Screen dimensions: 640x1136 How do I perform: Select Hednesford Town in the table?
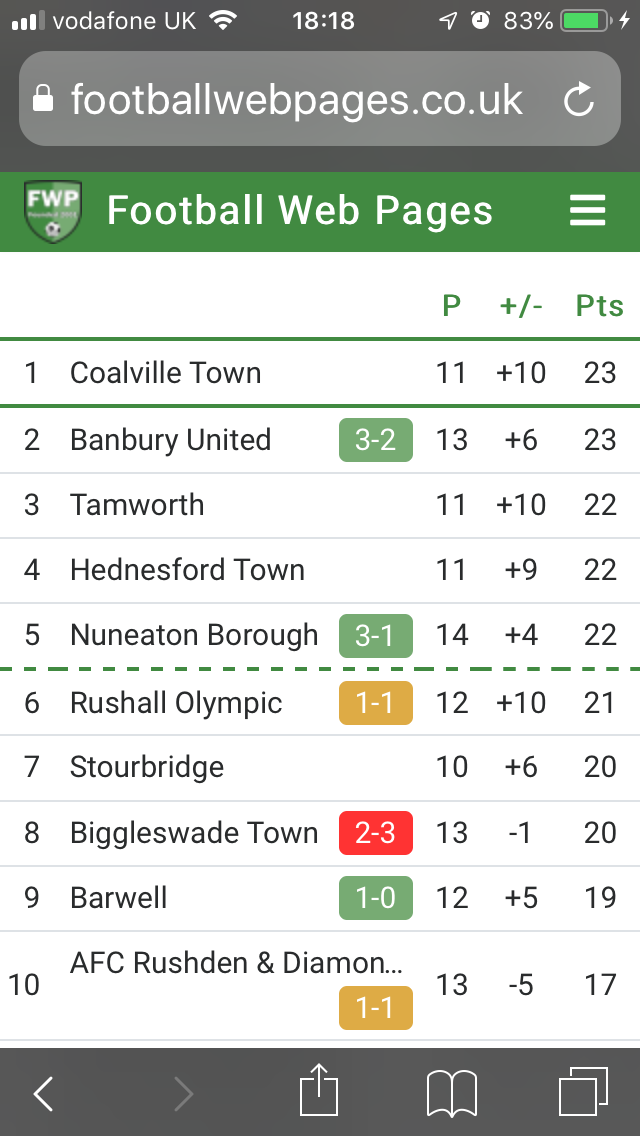[x=187, y=570]
